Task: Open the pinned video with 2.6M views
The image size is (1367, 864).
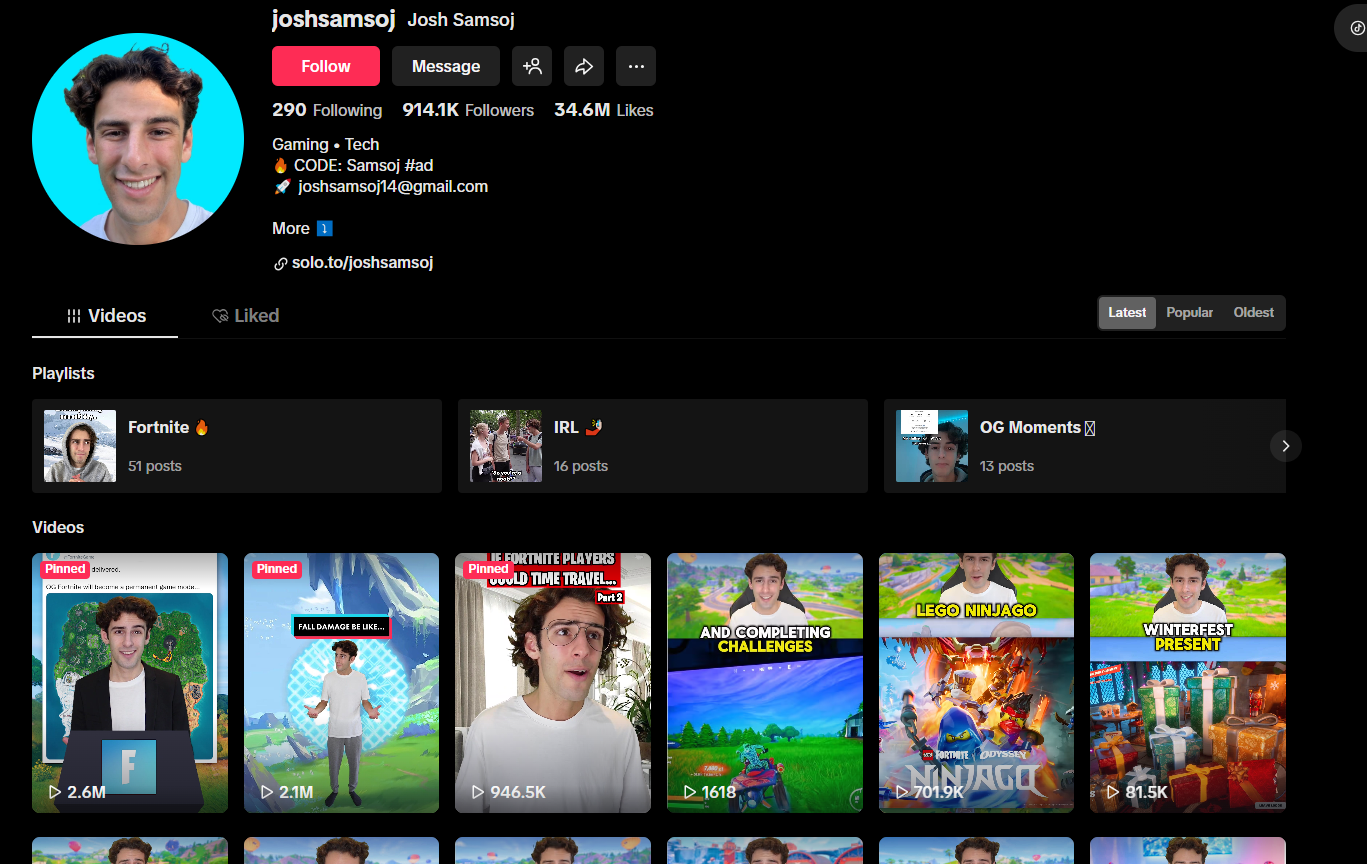Action: (x=129, y=683)
